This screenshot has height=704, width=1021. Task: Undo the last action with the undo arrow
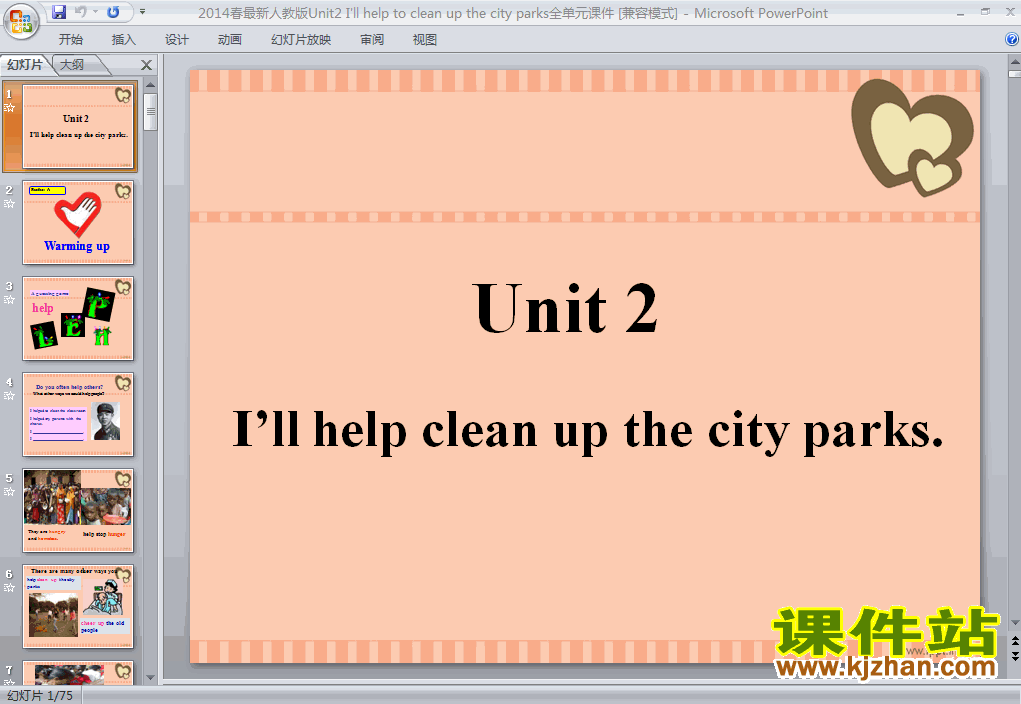pos(81,12)
